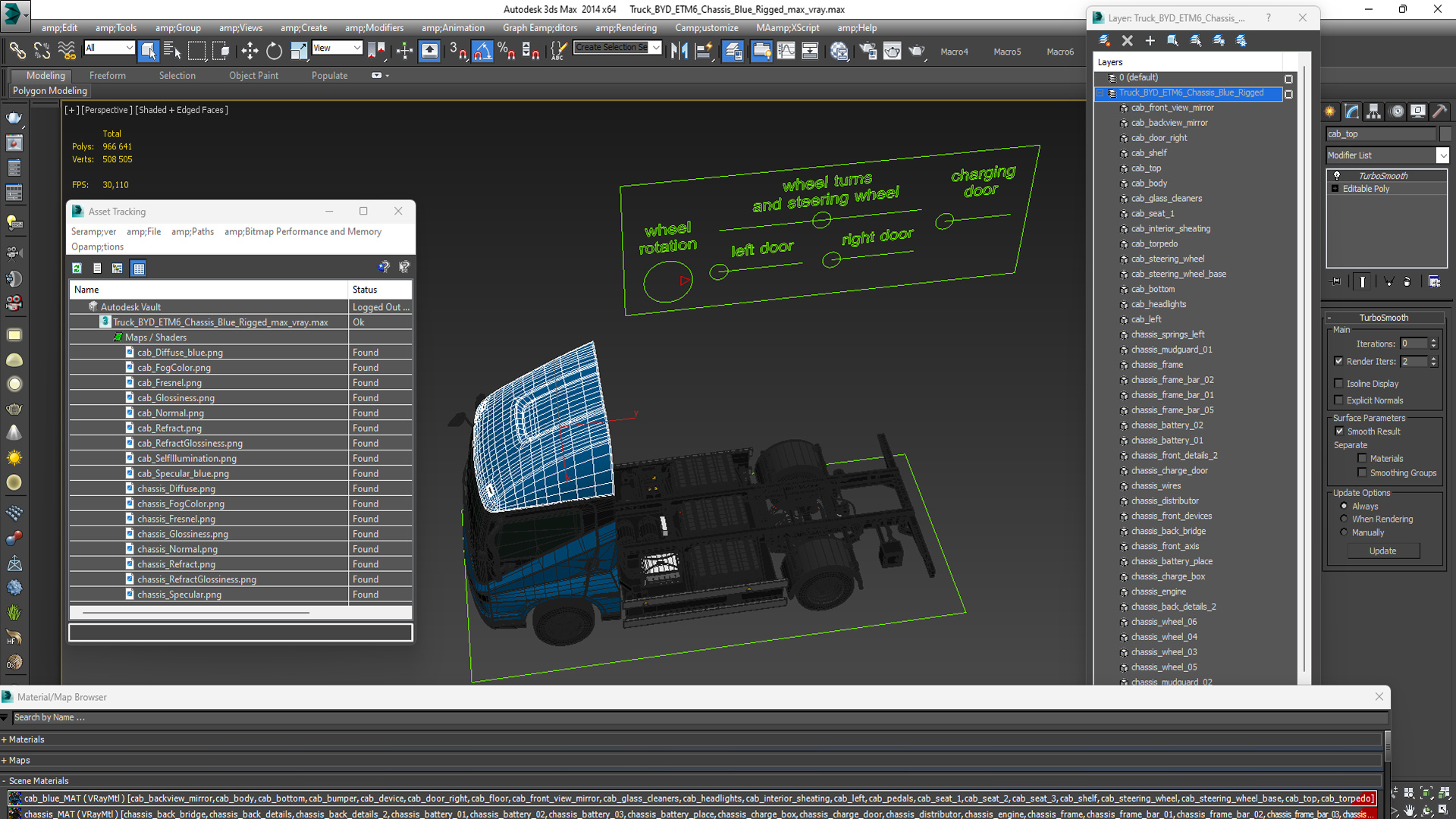The image size is (1456, 819).
Task: Click the TurboSmooth Update button
Action: pyautogui.click(x=1382, y=551)
